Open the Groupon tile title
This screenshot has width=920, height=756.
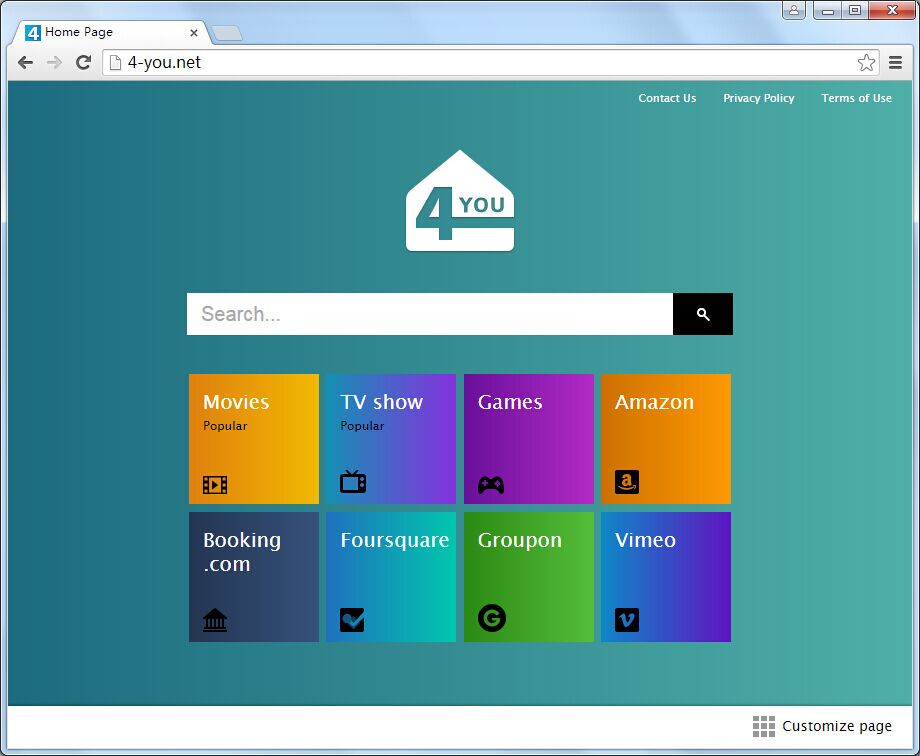pos(519,540)
